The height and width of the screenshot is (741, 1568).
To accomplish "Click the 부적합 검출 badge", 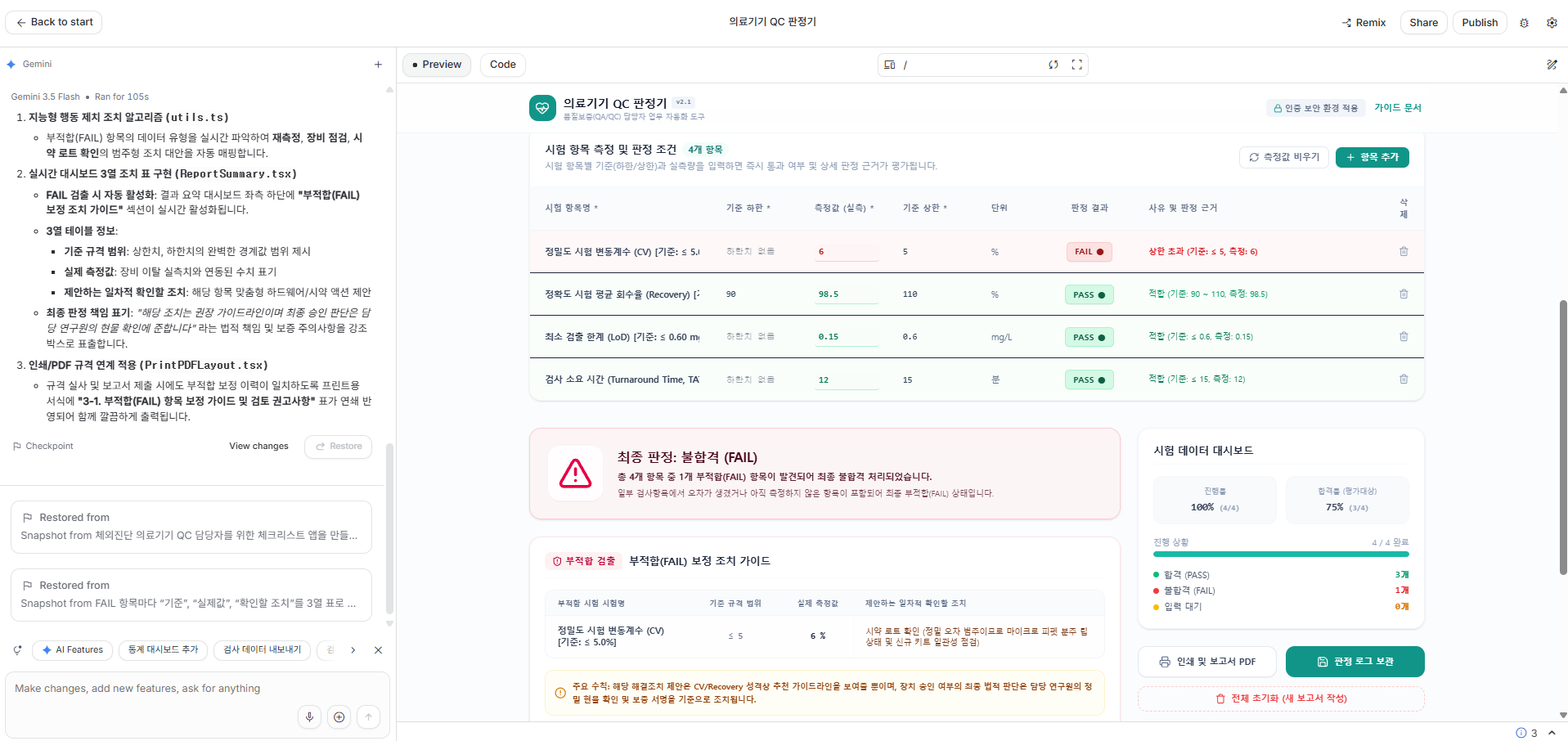I will (x=584, y=561).
